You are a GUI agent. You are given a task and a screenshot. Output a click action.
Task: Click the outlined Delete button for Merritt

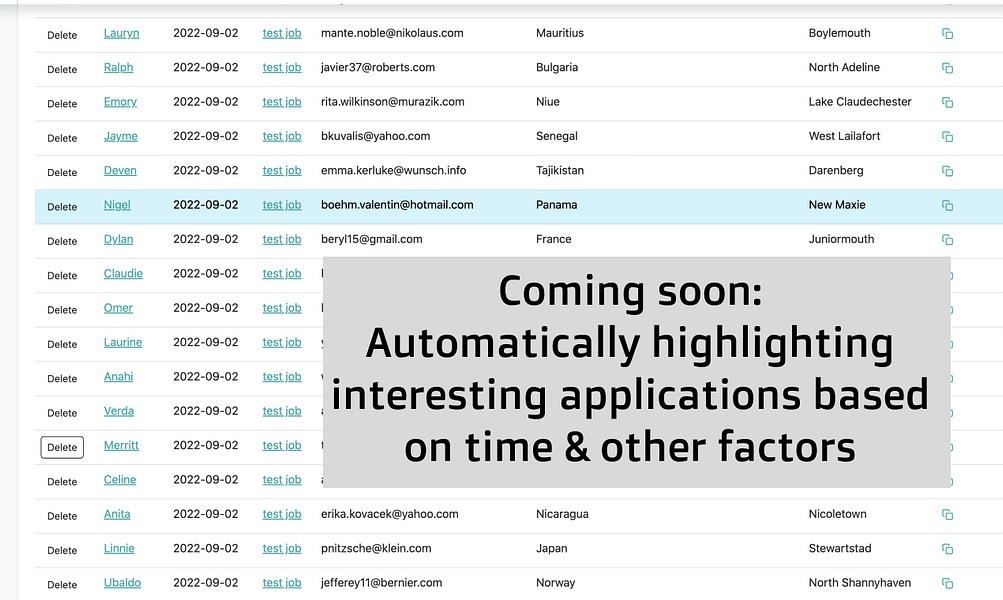click(62, 448)
